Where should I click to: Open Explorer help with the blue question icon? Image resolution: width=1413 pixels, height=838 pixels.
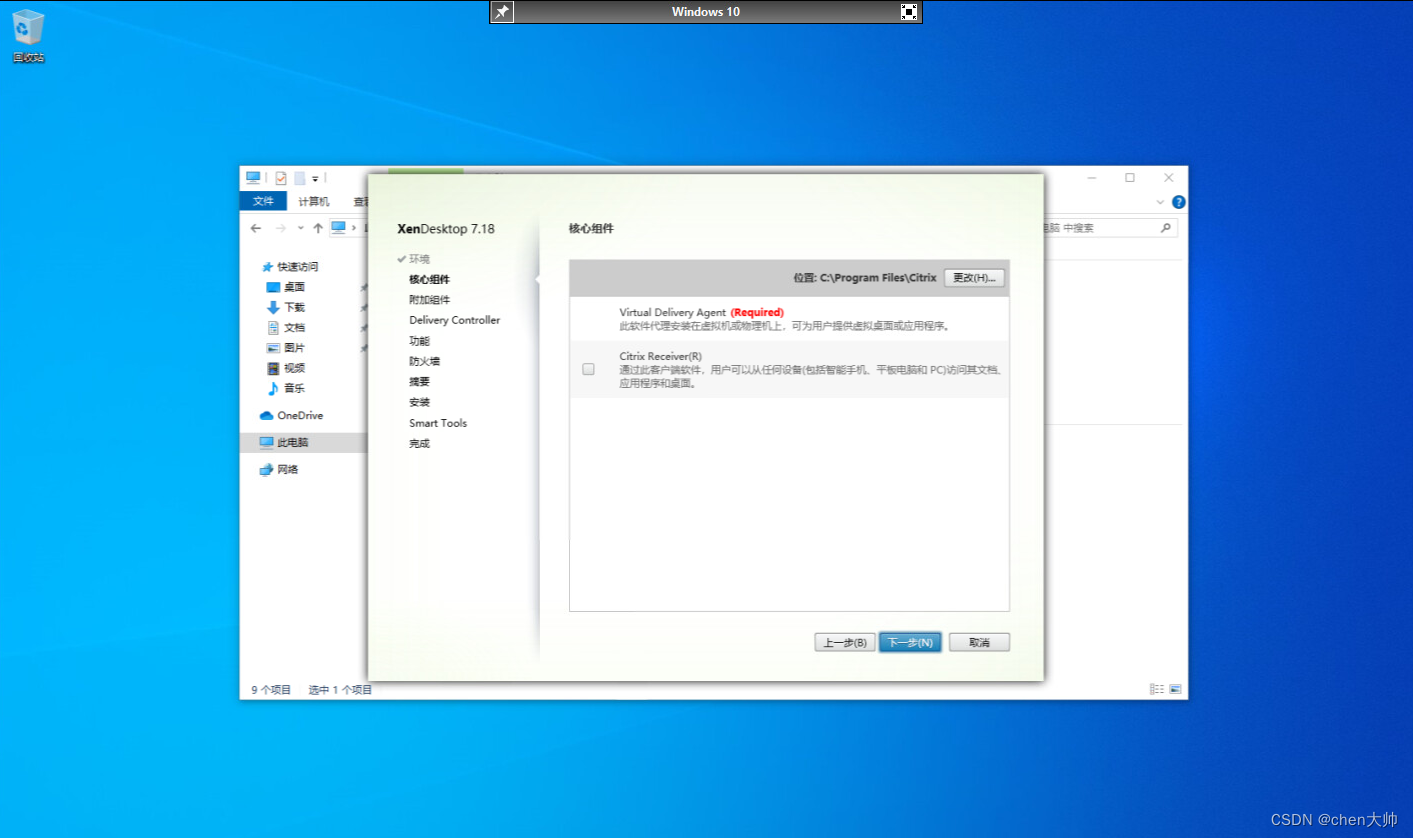1178,201
